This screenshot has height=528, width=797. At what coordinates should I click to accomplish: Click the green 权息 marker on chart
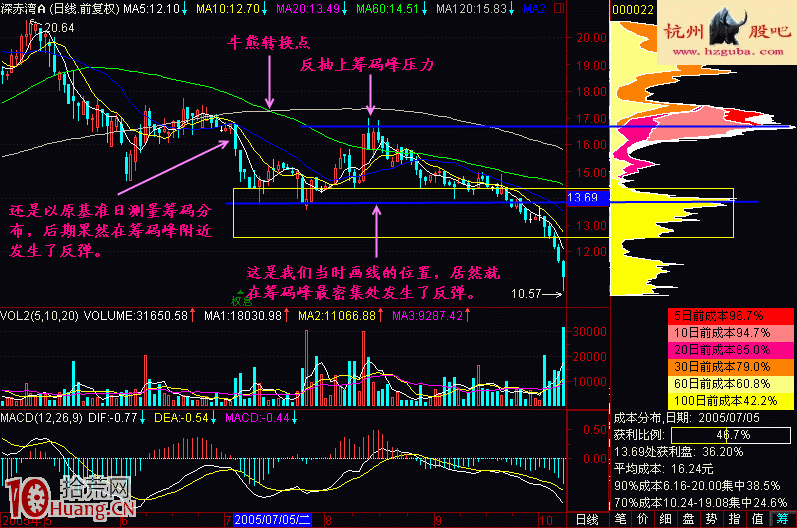coord(241,300)
